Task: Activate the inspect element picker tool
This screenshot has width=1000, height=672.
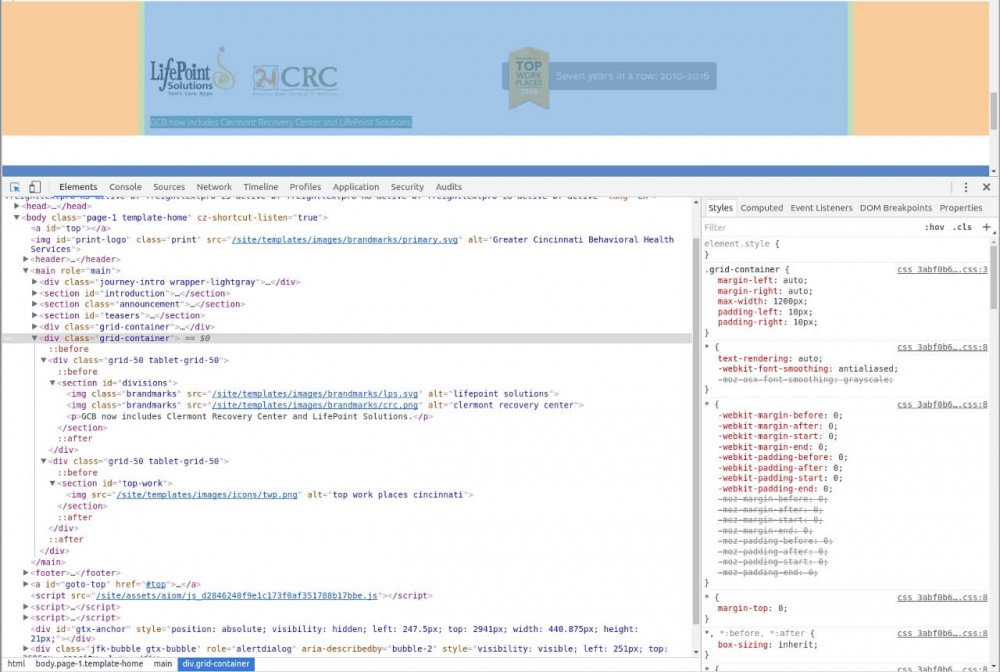Action: pyautogui.click(x=16, y=187)
